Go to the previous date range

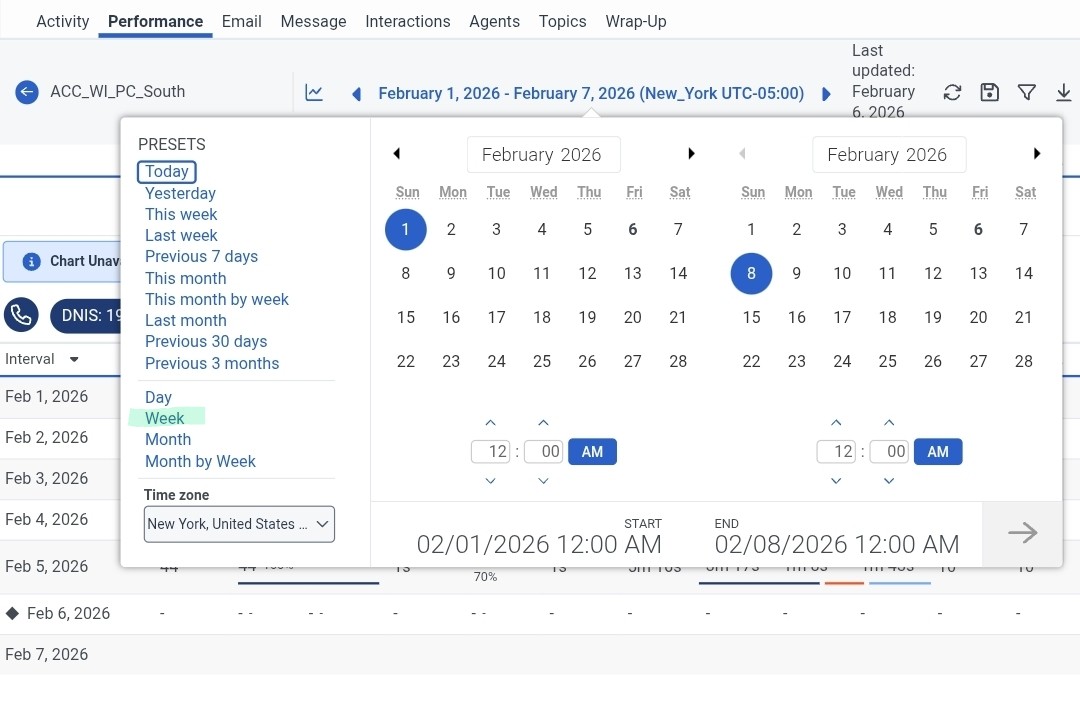pos(356,94)
